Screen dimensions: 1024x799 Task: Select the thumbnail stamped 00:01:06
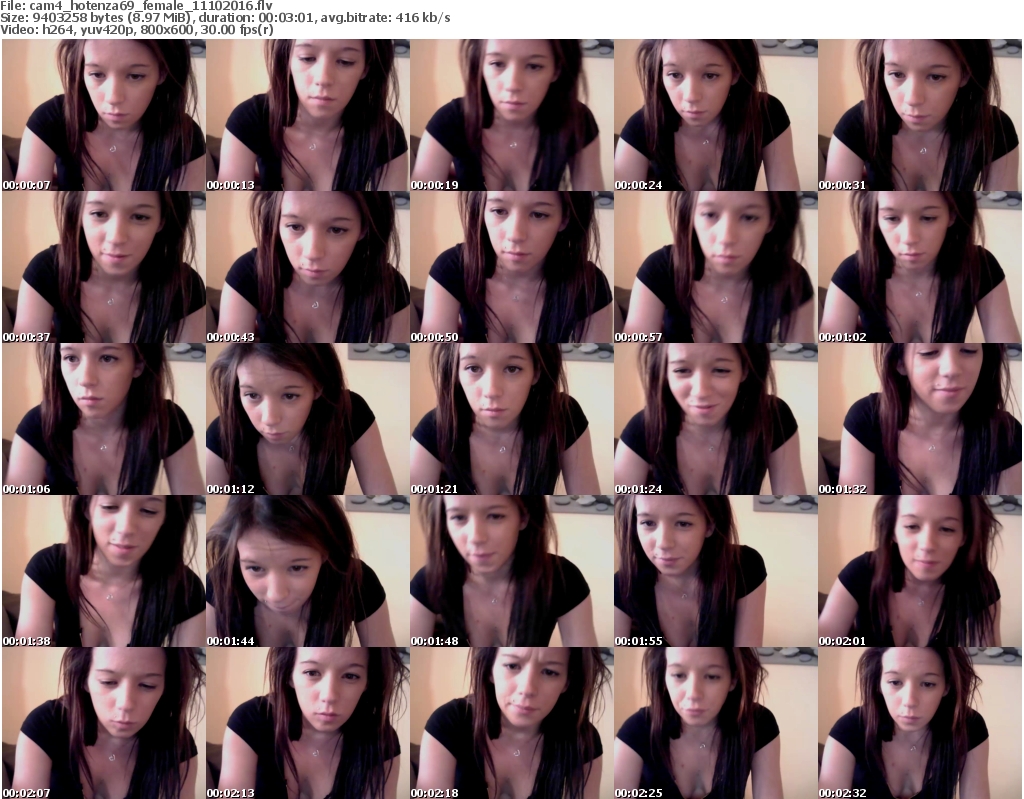pyautogui.click(x=104, y=419)
